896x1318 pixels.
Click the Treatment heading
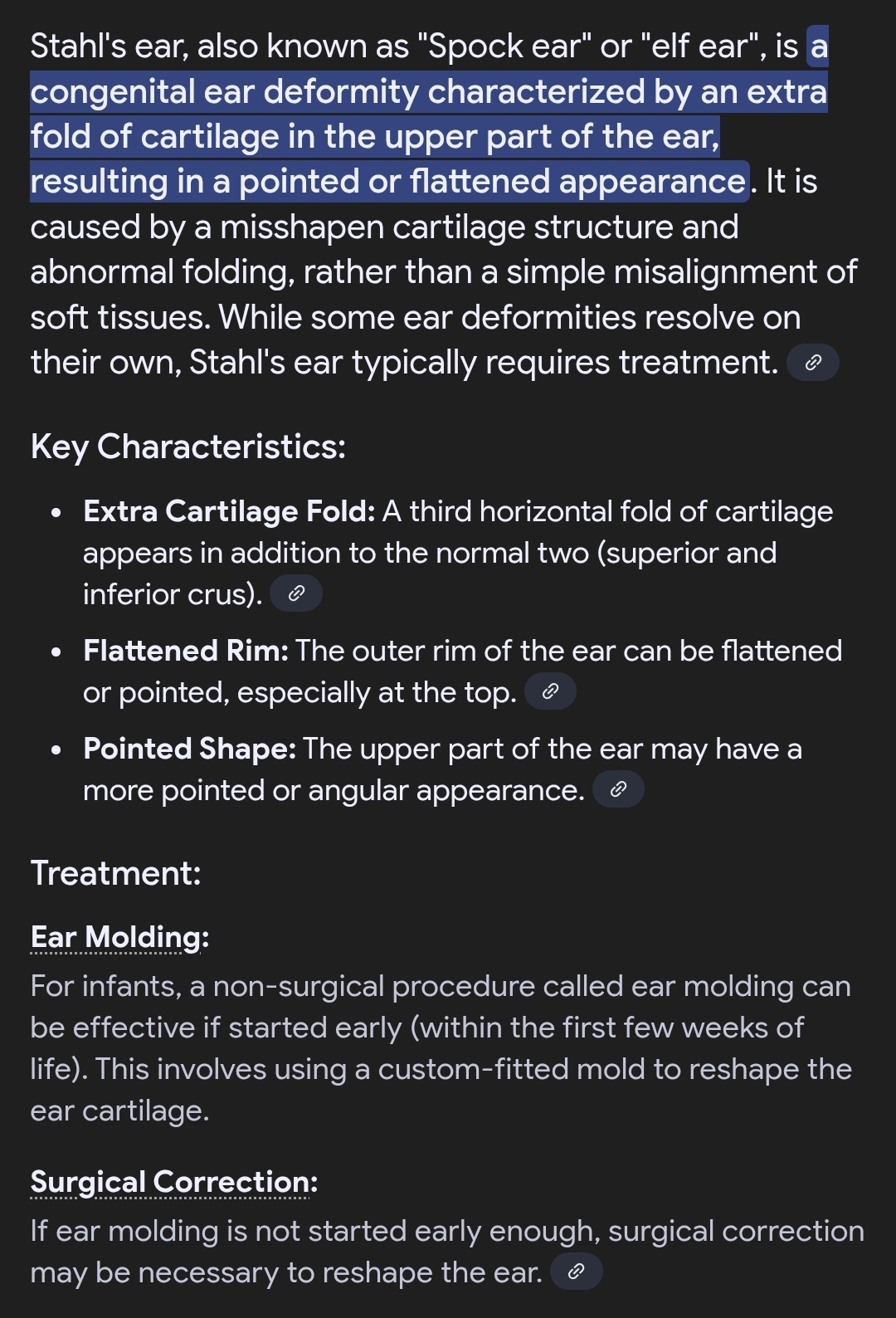pyautogui.click(x=116, y=873)
